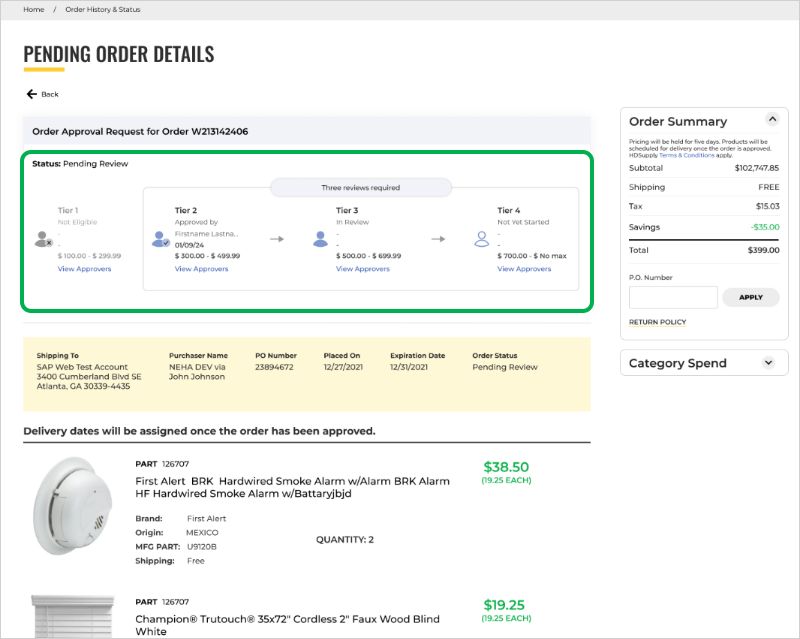Open the faux wood blind product image
Viewport: 800px width, 639px height.
click(x=73, y=617)
